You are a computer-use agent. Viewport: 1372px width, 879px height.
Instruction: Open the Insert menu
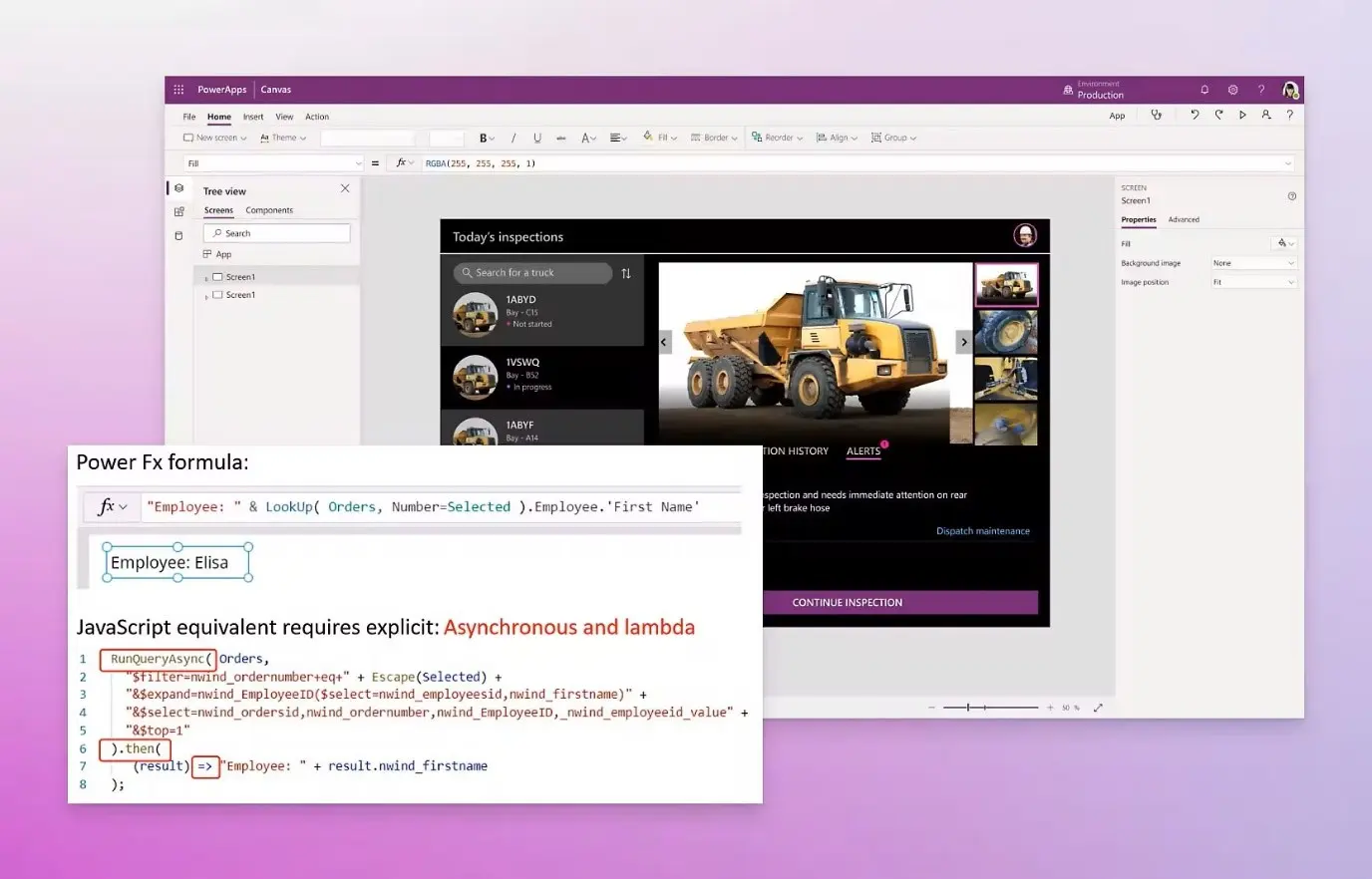pyautogui.click(x=253, y=117)
